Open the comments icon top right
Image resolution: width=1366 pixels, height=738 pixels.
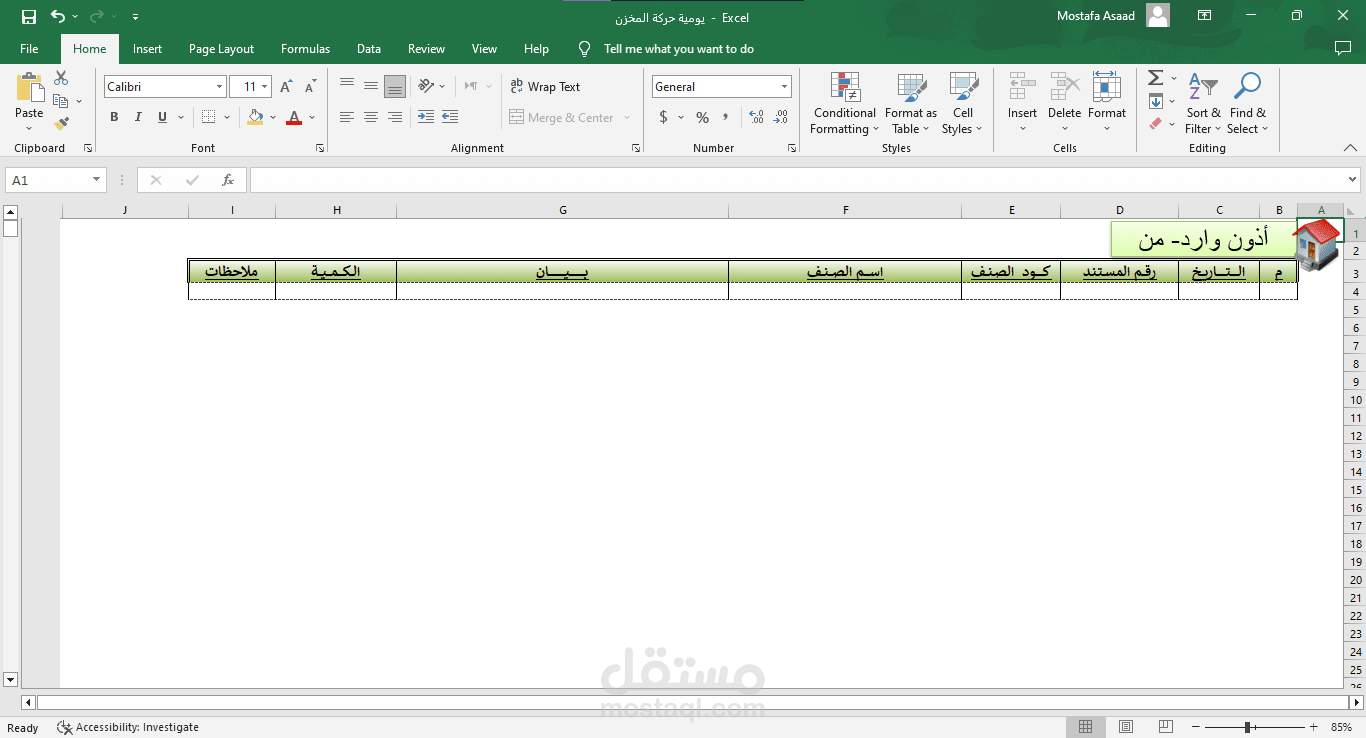(x=1343, y=48)
